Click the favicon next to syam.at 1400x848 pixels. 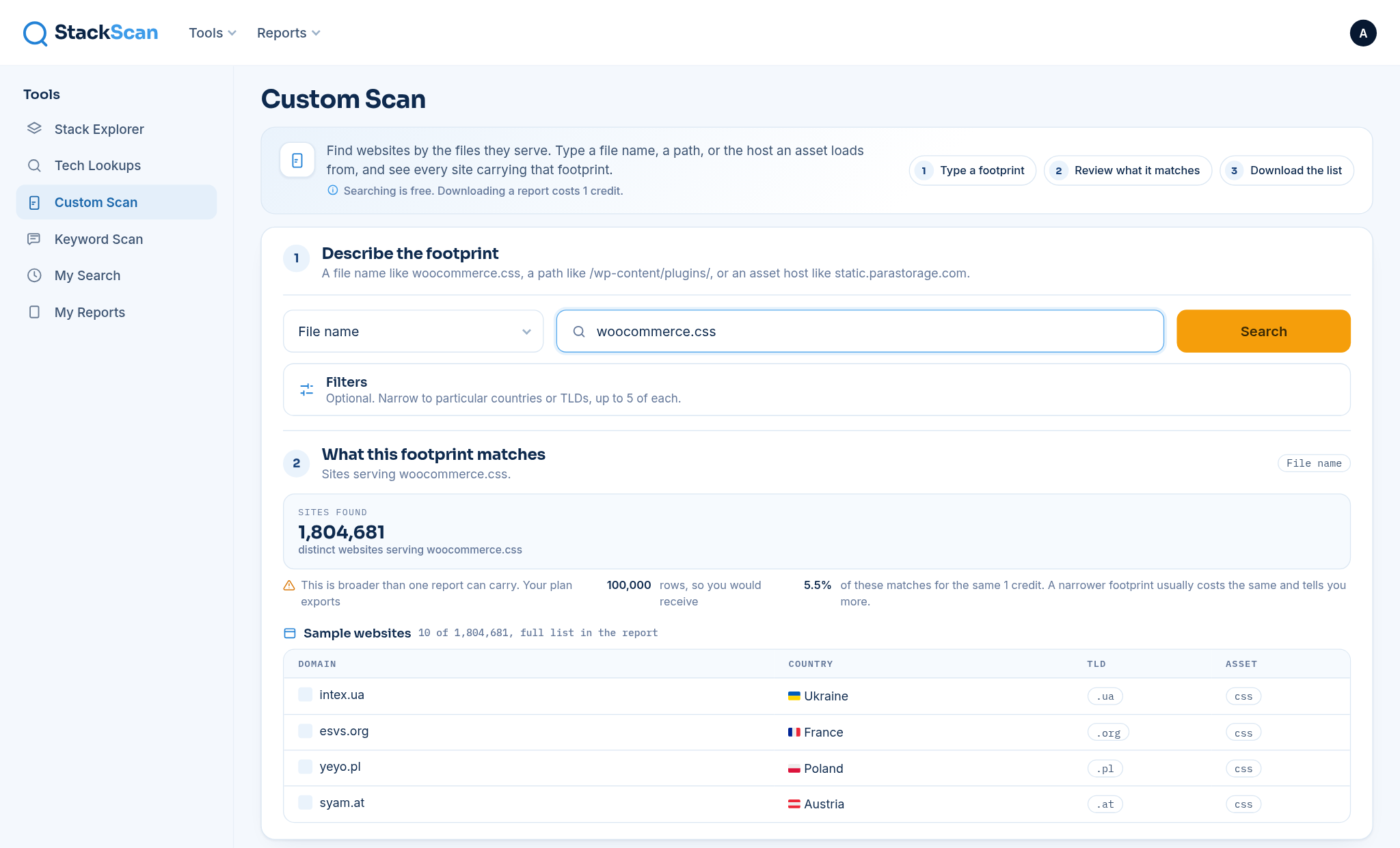[x=306, y=802]
